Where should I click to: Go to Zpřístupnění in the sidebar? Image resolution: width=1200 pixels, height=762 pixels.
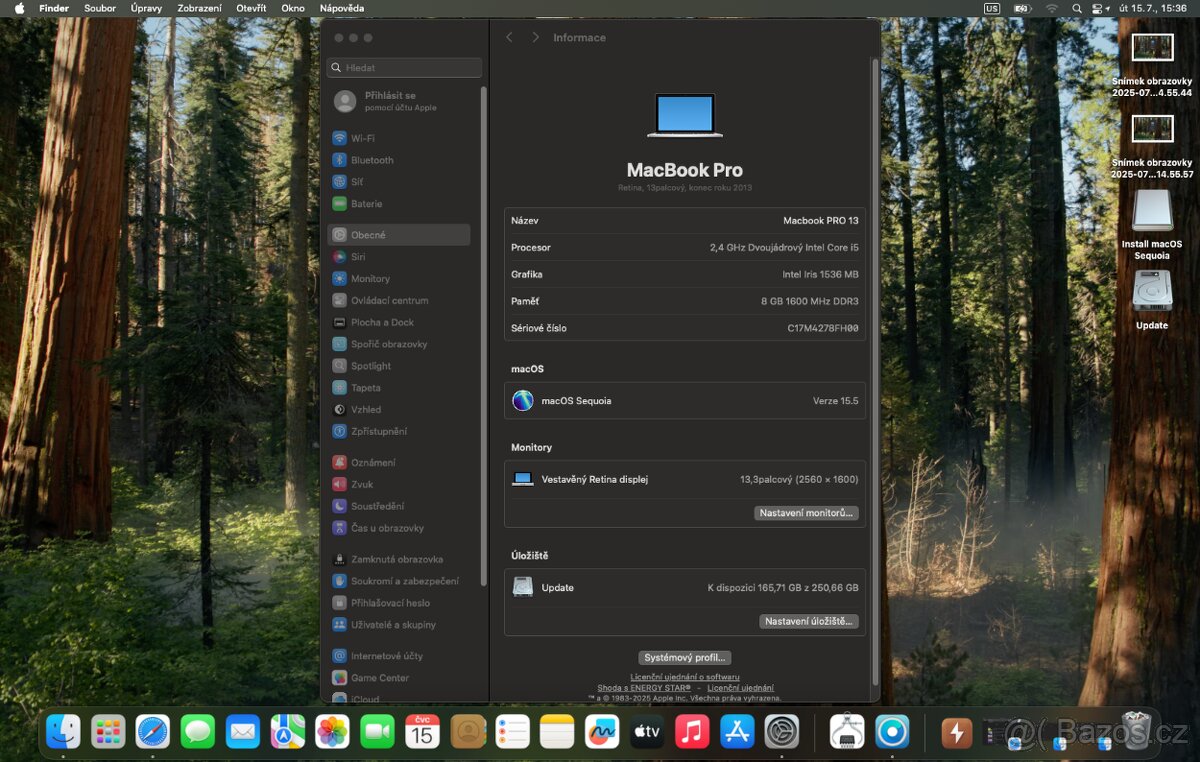point(398,431)
